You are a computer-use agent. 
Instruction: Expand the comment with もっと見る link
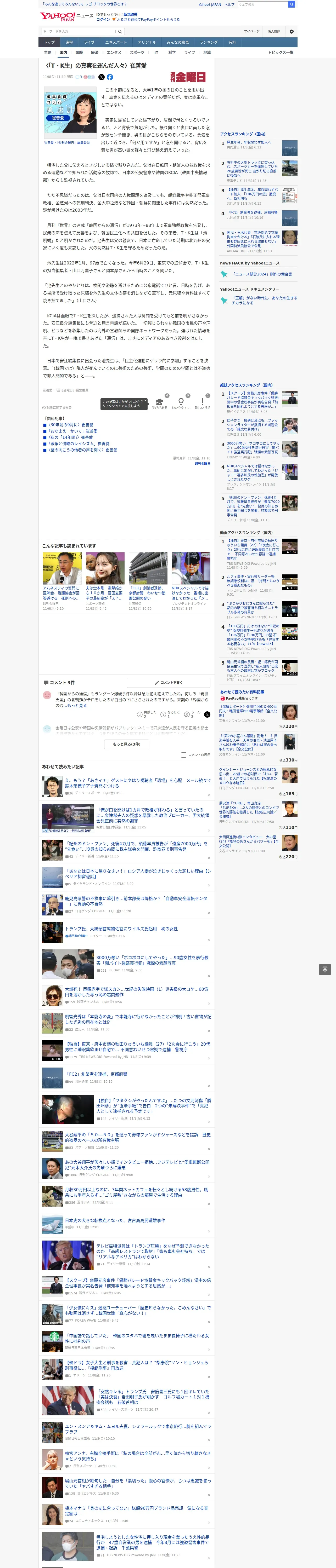pos(77,706)
